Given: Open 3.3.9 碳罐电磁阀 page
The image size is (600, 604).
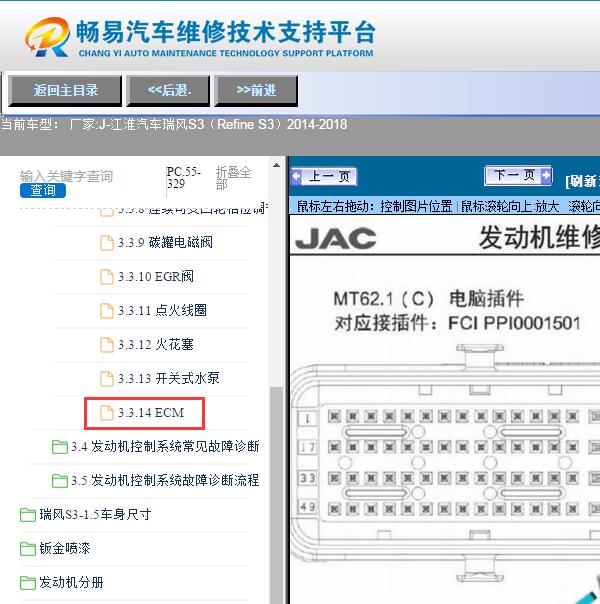Looking at the screenshot, I should [x=165, y=242].
